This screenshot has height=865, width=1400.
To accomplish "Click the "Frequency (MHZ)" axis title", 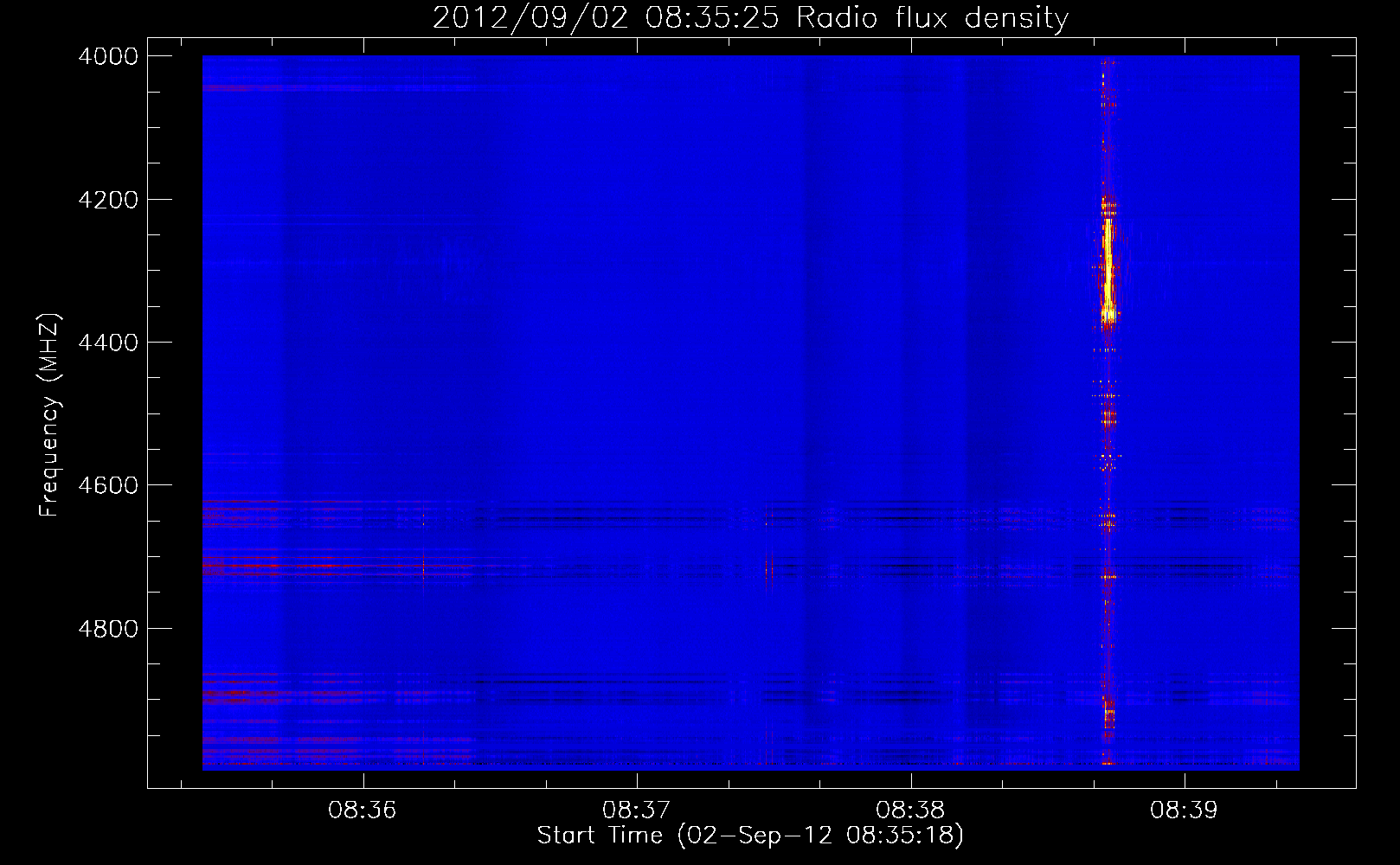I will [50, 415].
